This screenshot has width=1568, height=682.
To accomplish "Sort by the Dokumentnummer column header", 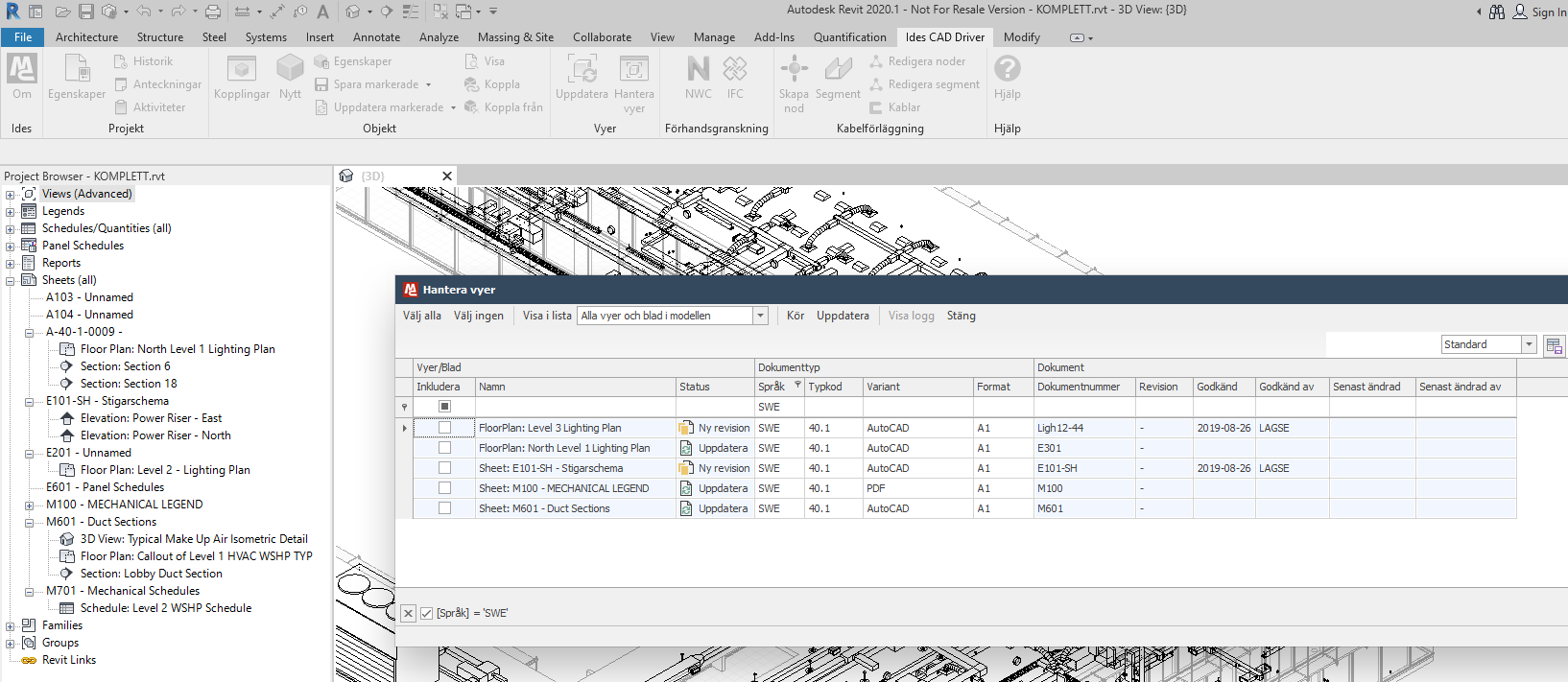I will point(1084,387).
